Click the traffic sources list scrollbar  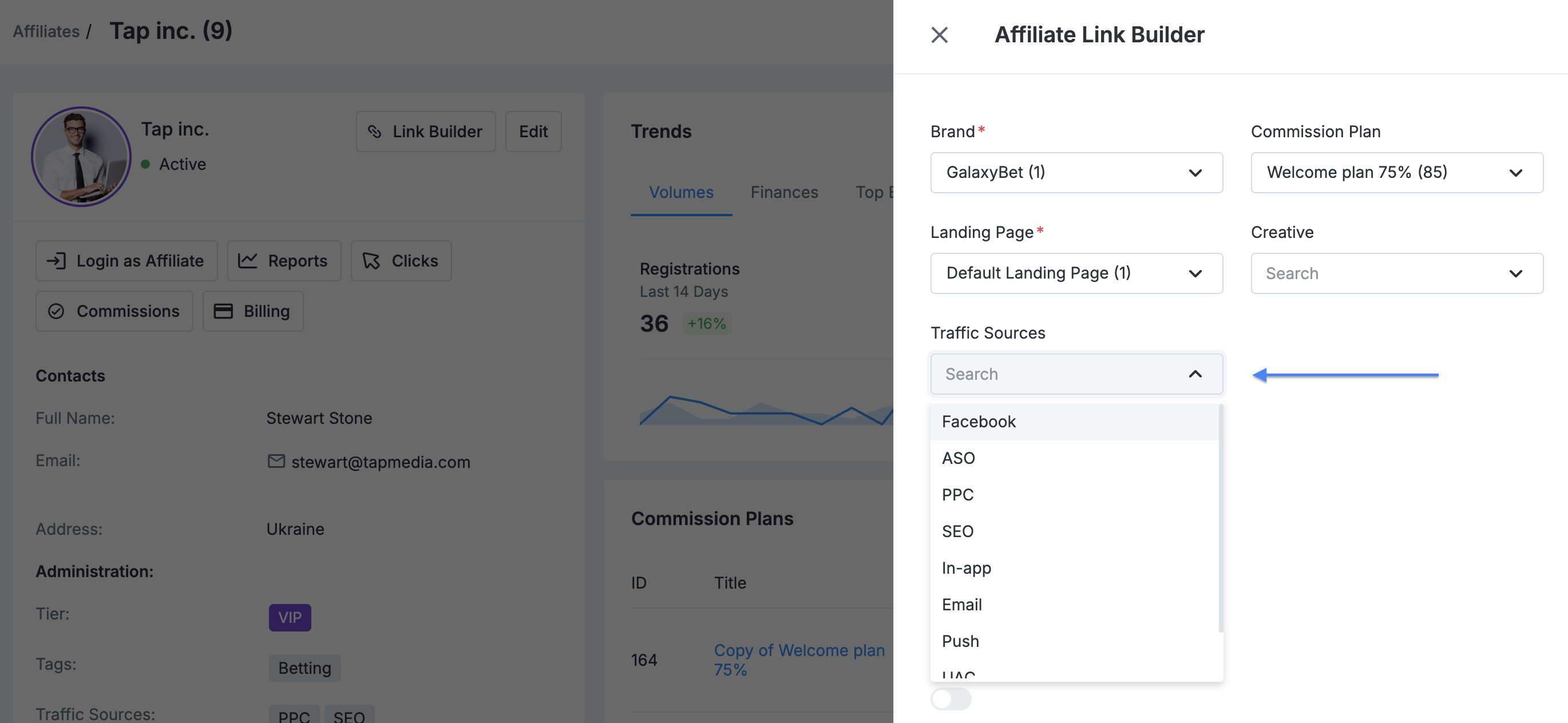[1221, 519]
